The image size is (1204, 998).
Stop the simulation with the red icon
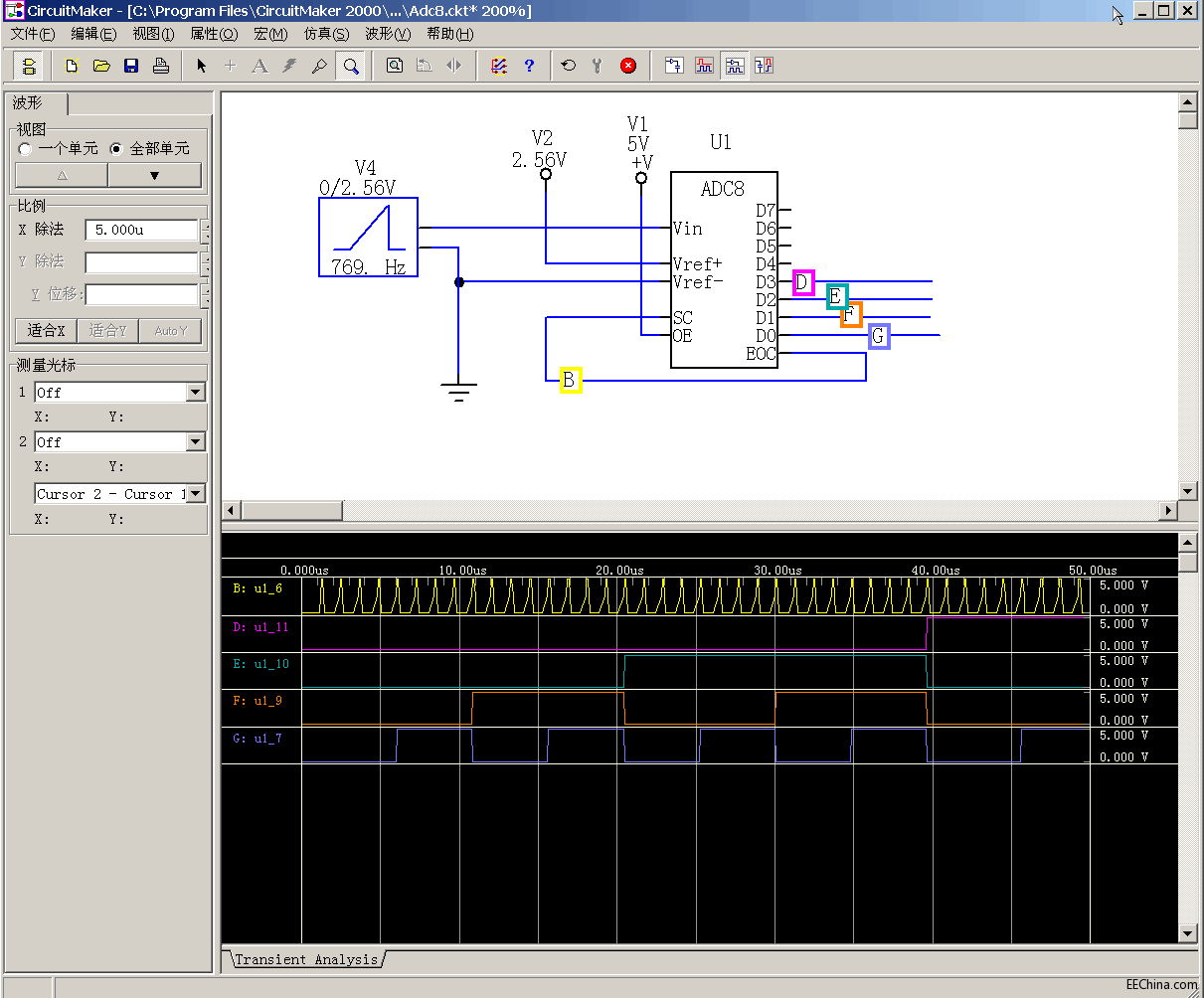[628, 66]
